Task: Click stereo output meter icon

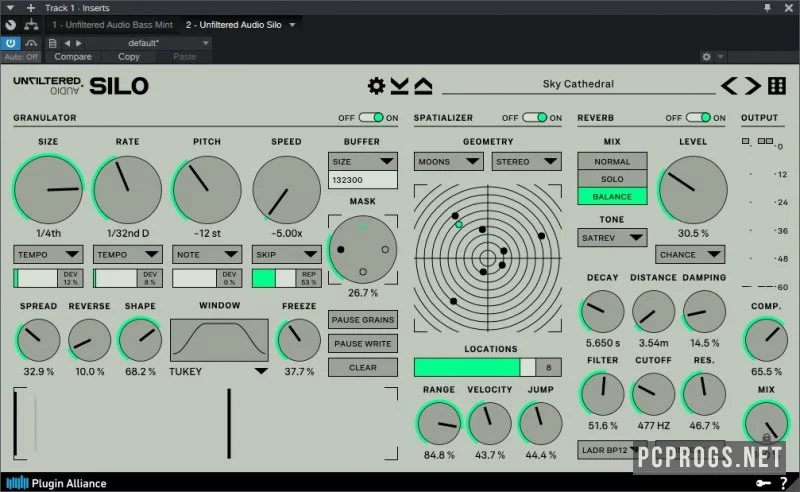Action: coord(765,141)
